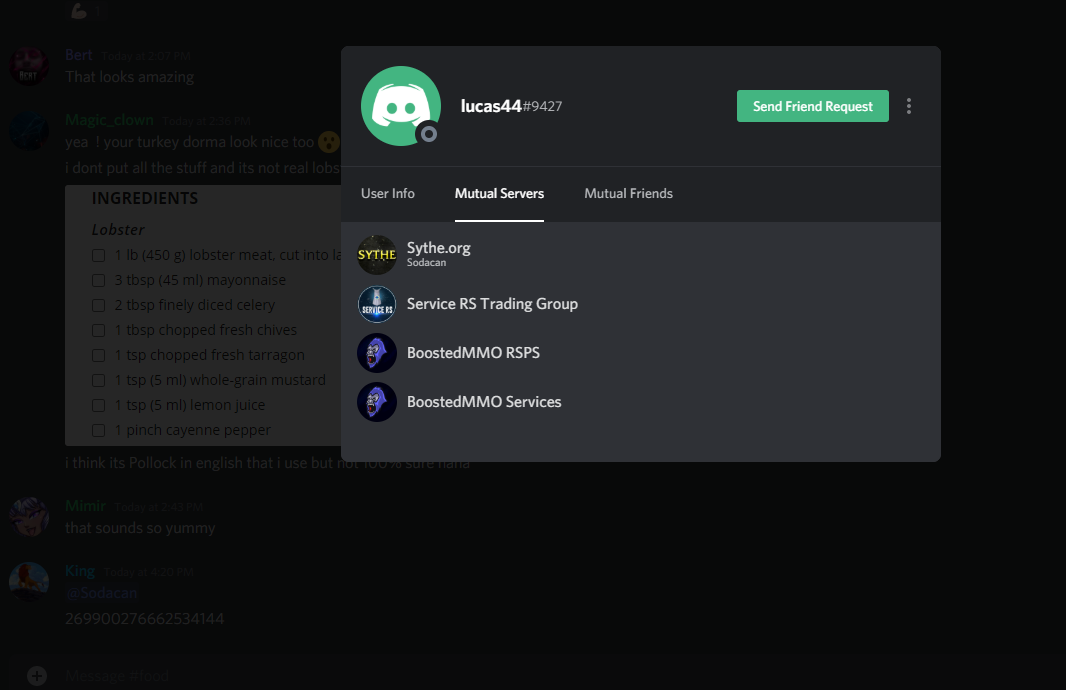This screenshot has width=1066, height=690.
Task: Check the chopped fresh tarragon box
Action: [x=99, y=356]
